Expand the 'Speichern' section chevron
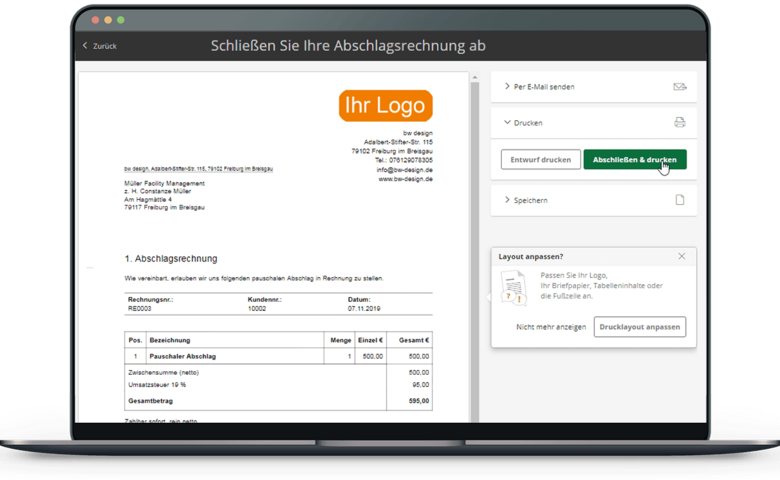Screen dimensions: 780x480 pos(507,200)
